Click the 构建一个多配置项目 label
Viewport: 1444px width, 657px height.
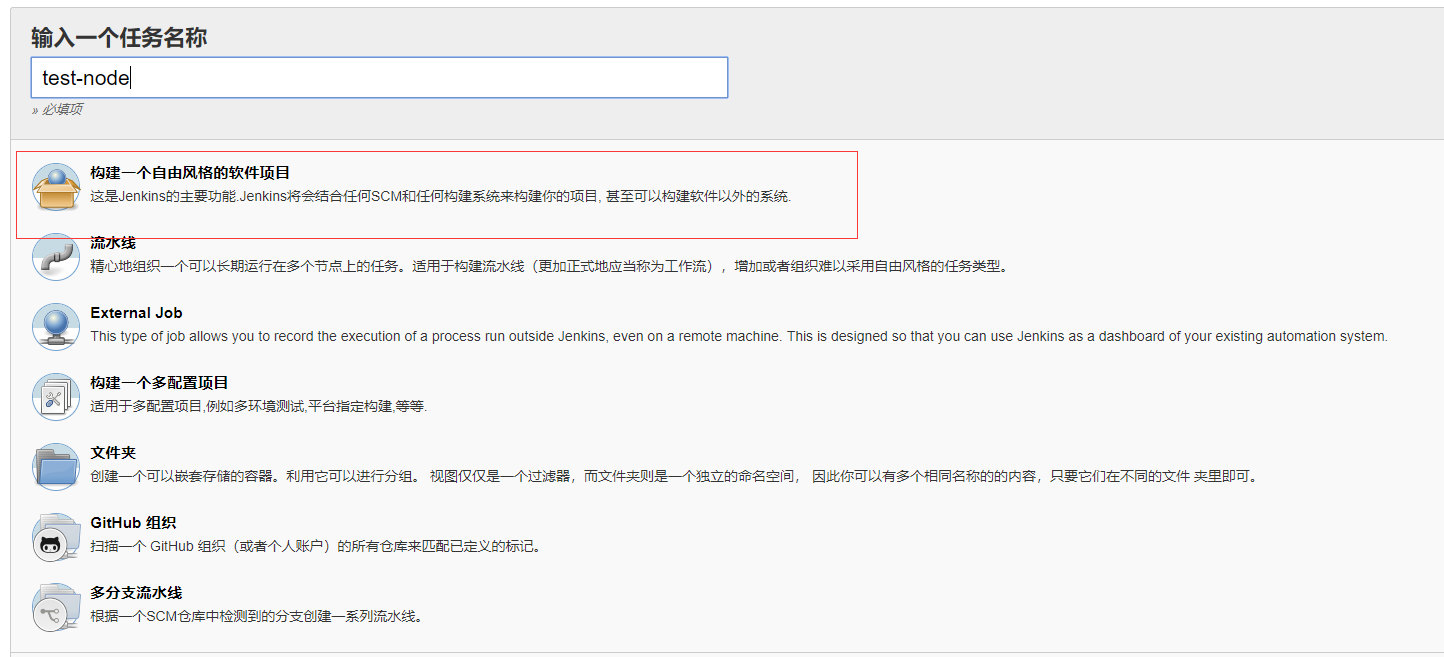pyautogui.click(x=160, y=382)
